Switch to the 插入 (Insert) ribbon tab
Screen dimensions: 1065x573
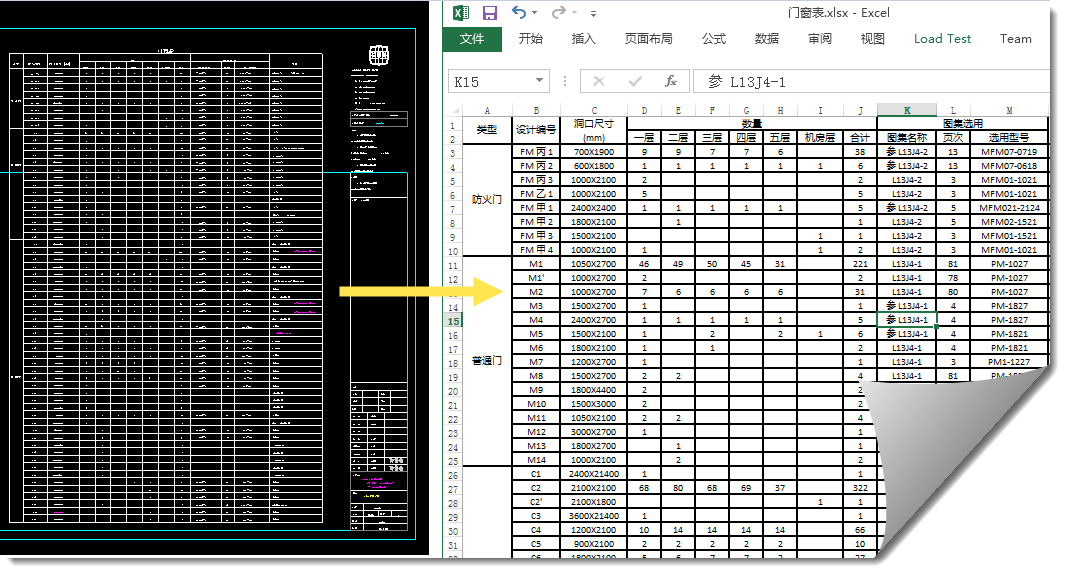pos(583,39)
